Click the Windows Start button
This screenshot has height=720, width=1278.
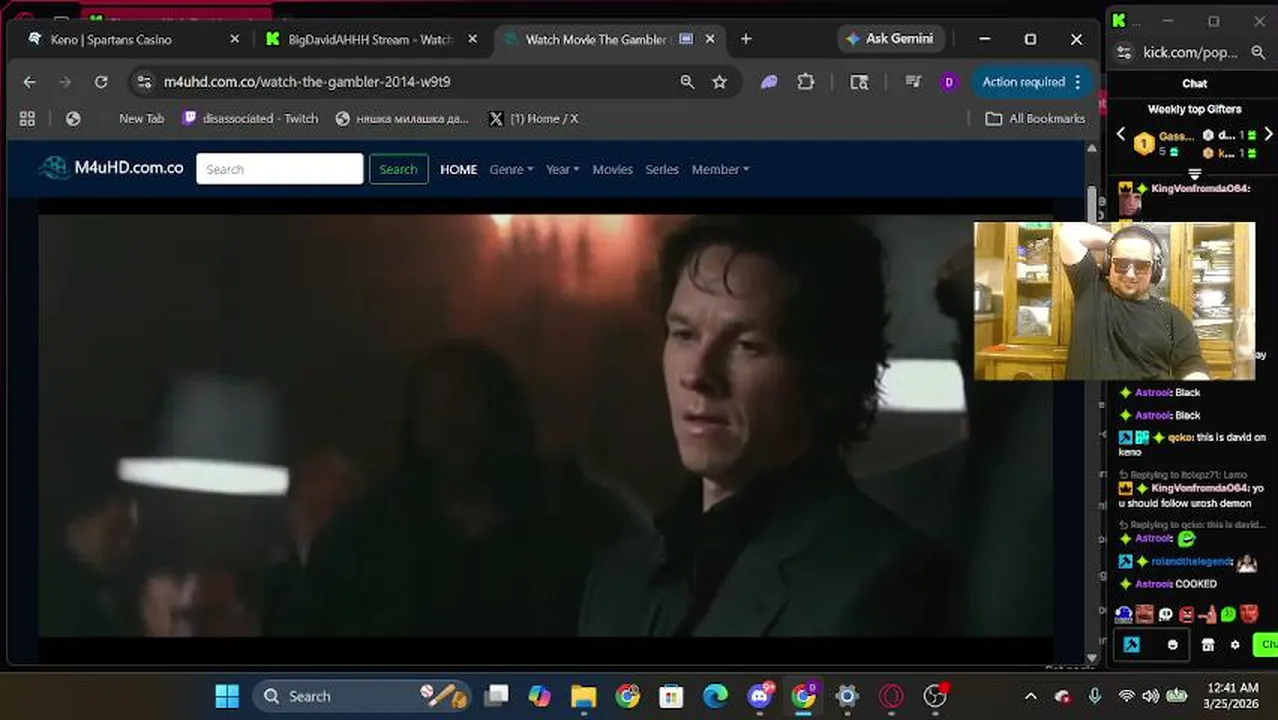tap(227, 696)
